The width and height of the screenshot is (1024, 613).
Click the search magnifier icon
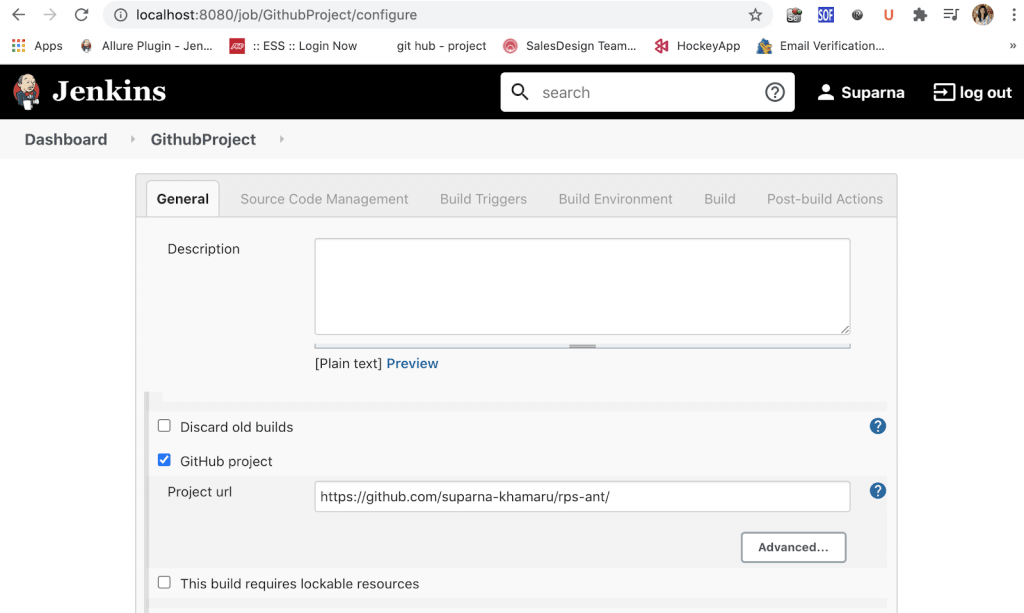[520, 91]
